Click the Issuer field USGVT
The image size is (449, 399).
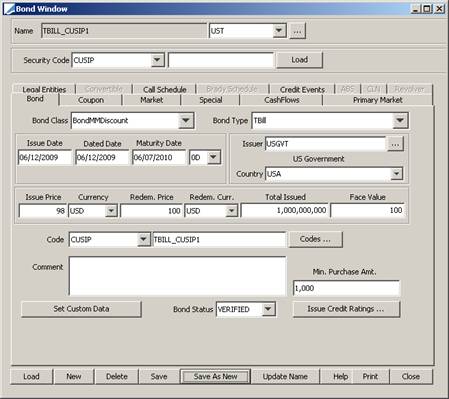click(x=325, y=144)
